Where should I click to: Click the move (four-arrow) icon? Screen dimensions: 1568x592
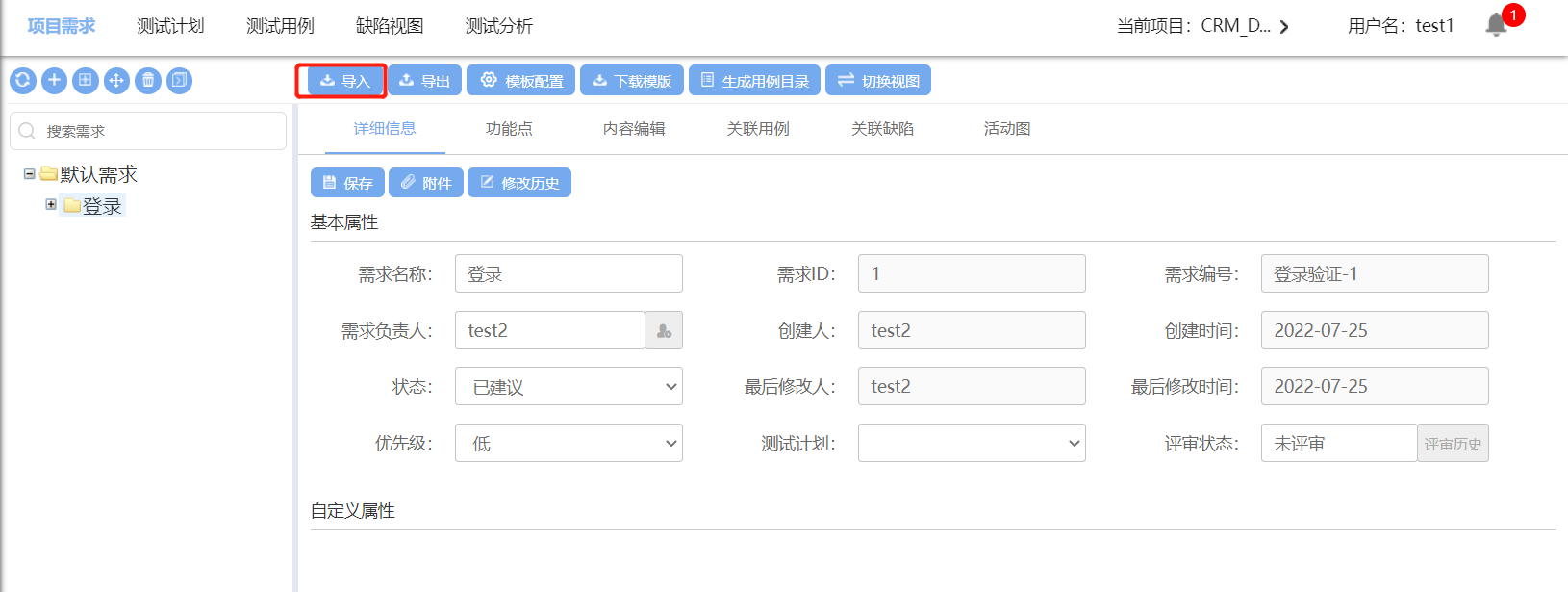tap(116, 81)
